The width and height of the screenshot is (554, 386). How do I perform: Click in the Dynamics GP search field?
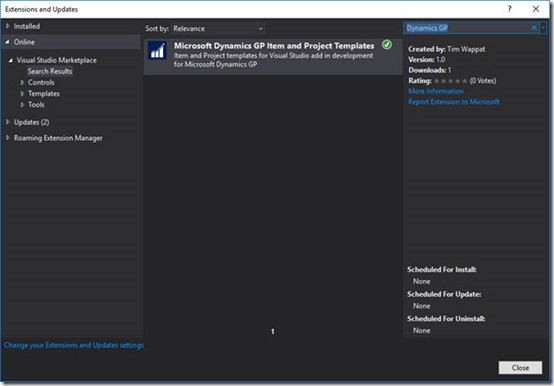click(466, 28)
